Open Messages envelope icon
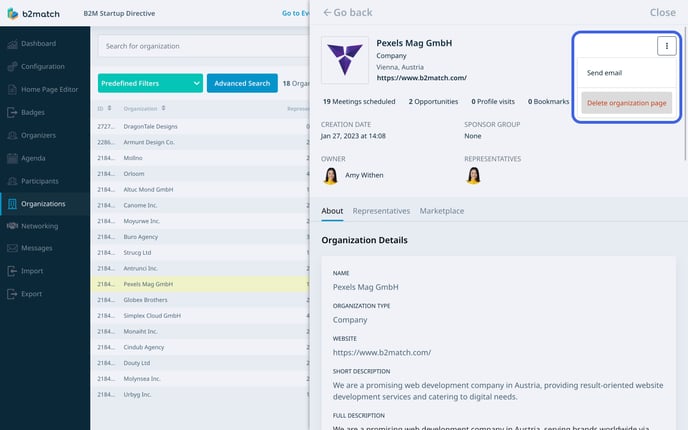This screenshot has width=688, height=430. click(12, 248)
